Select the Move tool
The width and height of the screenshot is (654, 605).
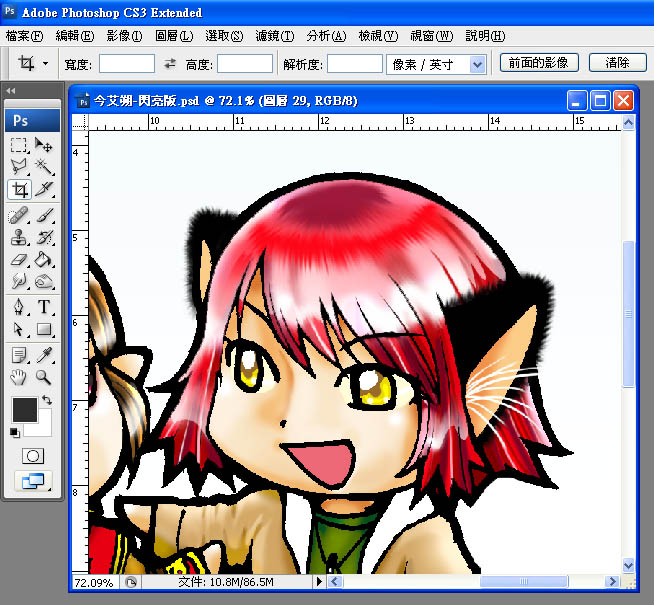(44, 145)
